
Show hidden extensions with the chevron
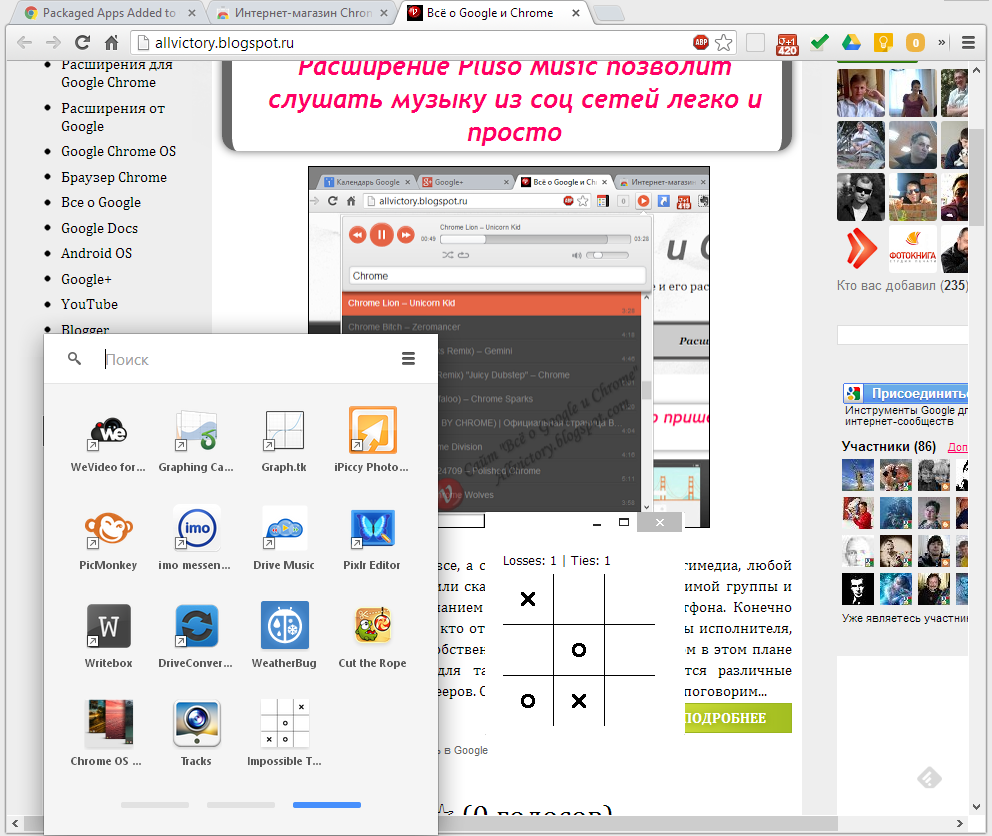[941, 42]
